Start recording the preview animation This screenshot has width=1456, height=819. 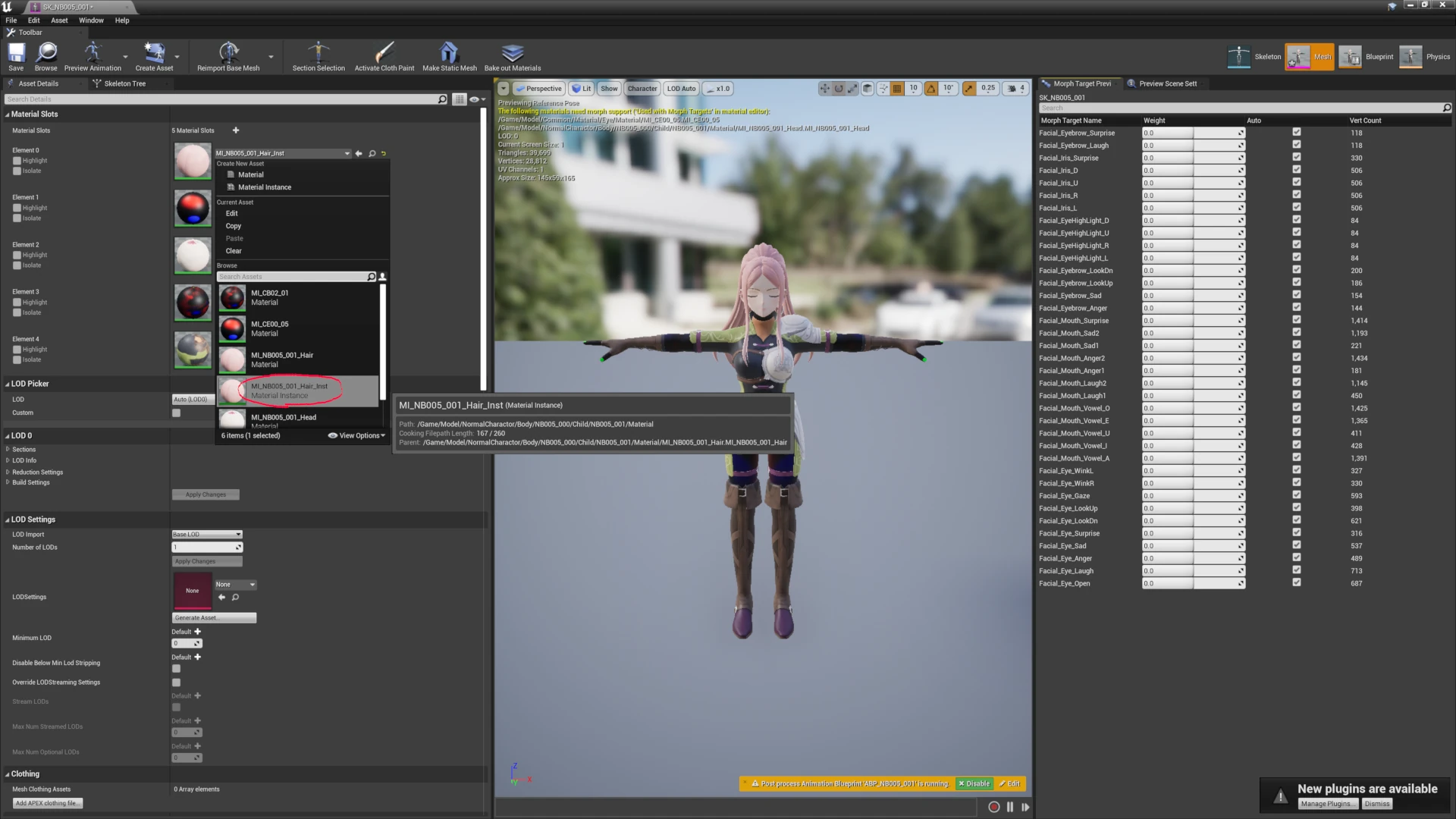pos(993,807)
